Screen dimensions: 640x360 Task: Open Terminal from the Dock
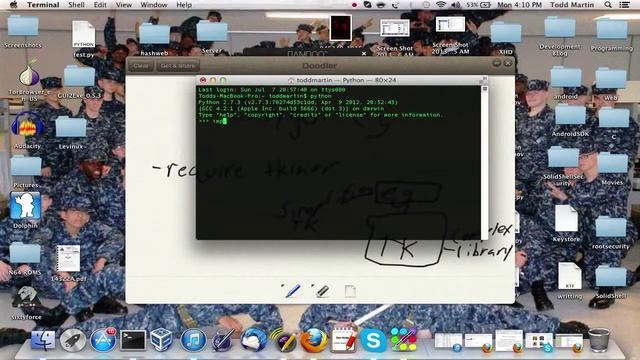(133, 340)
